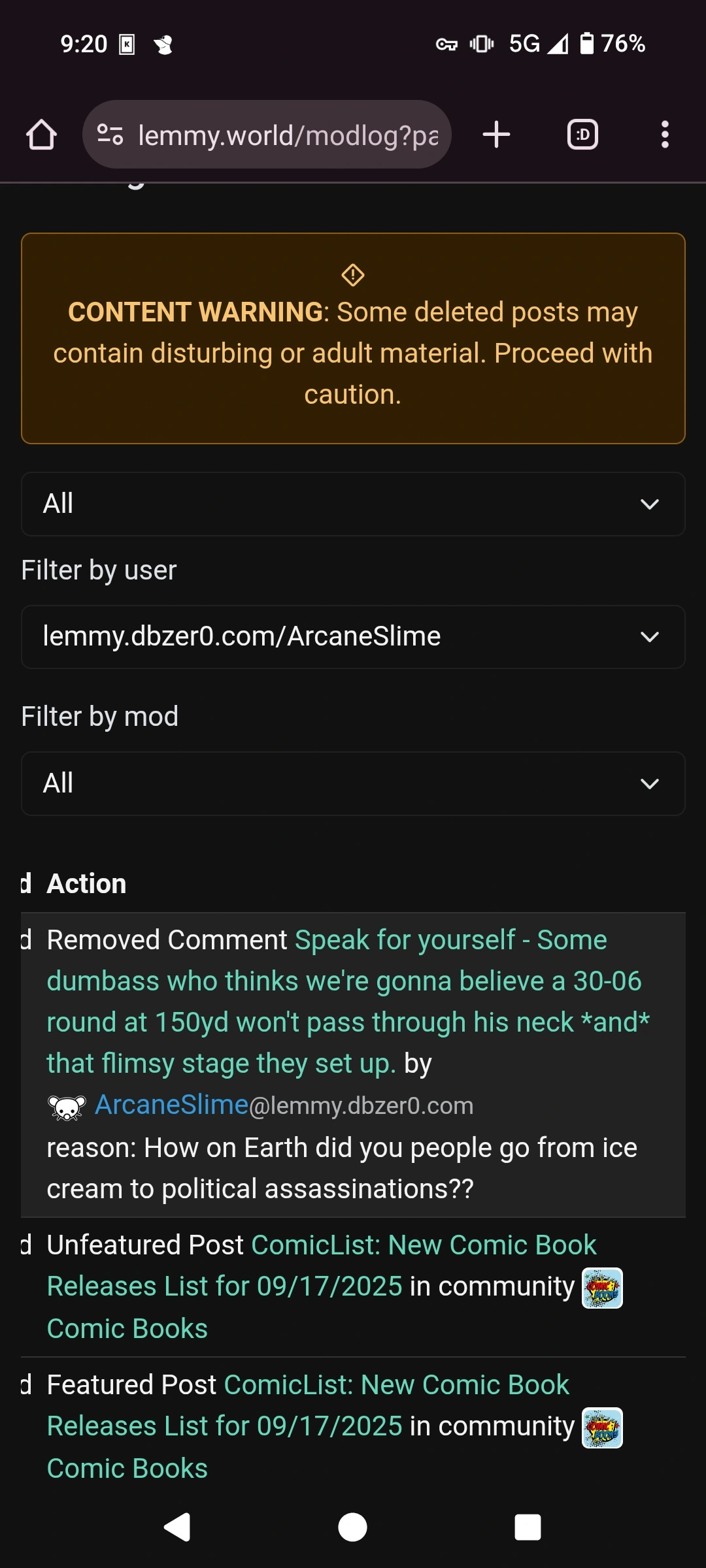
Task: Visit ArcaneSlime user profile link
Action: pyautogui.click(x=172, y=1105)
